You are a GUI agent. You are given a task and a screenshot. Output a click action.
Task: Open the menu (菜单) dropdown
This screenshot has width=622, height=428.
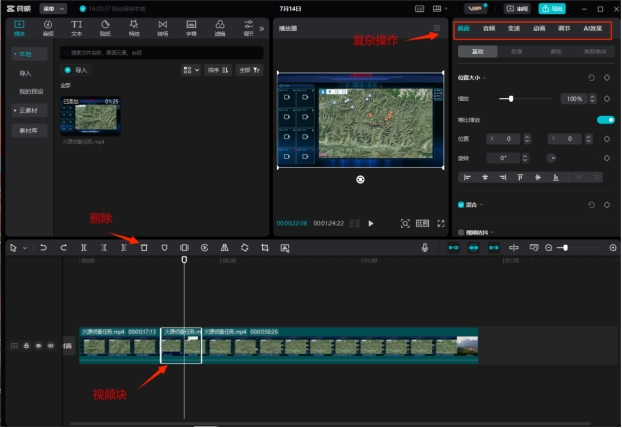pyautogui.click(x=53, y=8)
